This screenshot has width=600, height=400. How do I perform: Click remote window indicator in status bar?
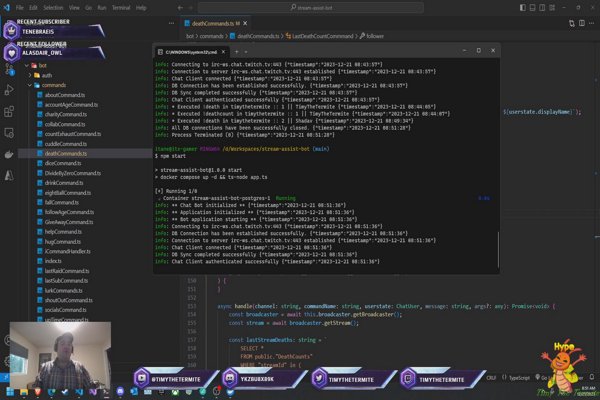(5, 377)
